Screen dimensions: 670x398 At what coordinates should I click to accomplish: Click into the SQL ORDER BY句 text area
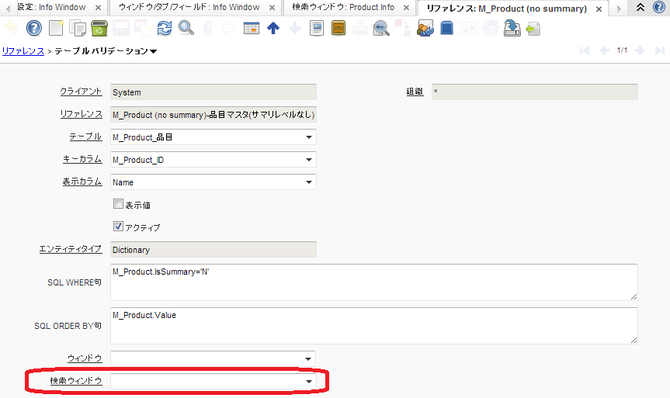click(x=374, y=325)
